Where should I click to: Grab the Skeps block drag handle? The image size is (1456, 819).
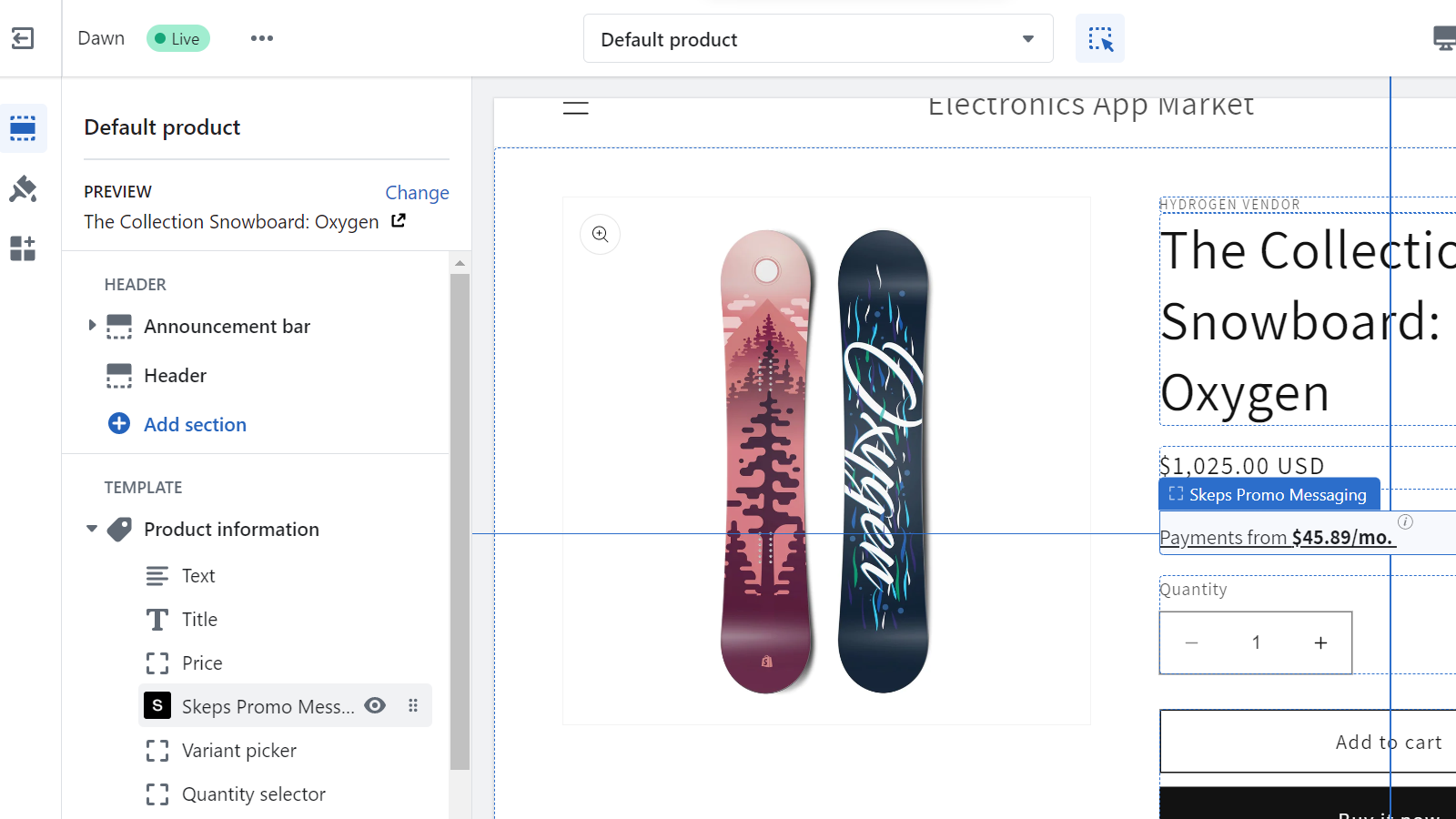click(413, 705)
